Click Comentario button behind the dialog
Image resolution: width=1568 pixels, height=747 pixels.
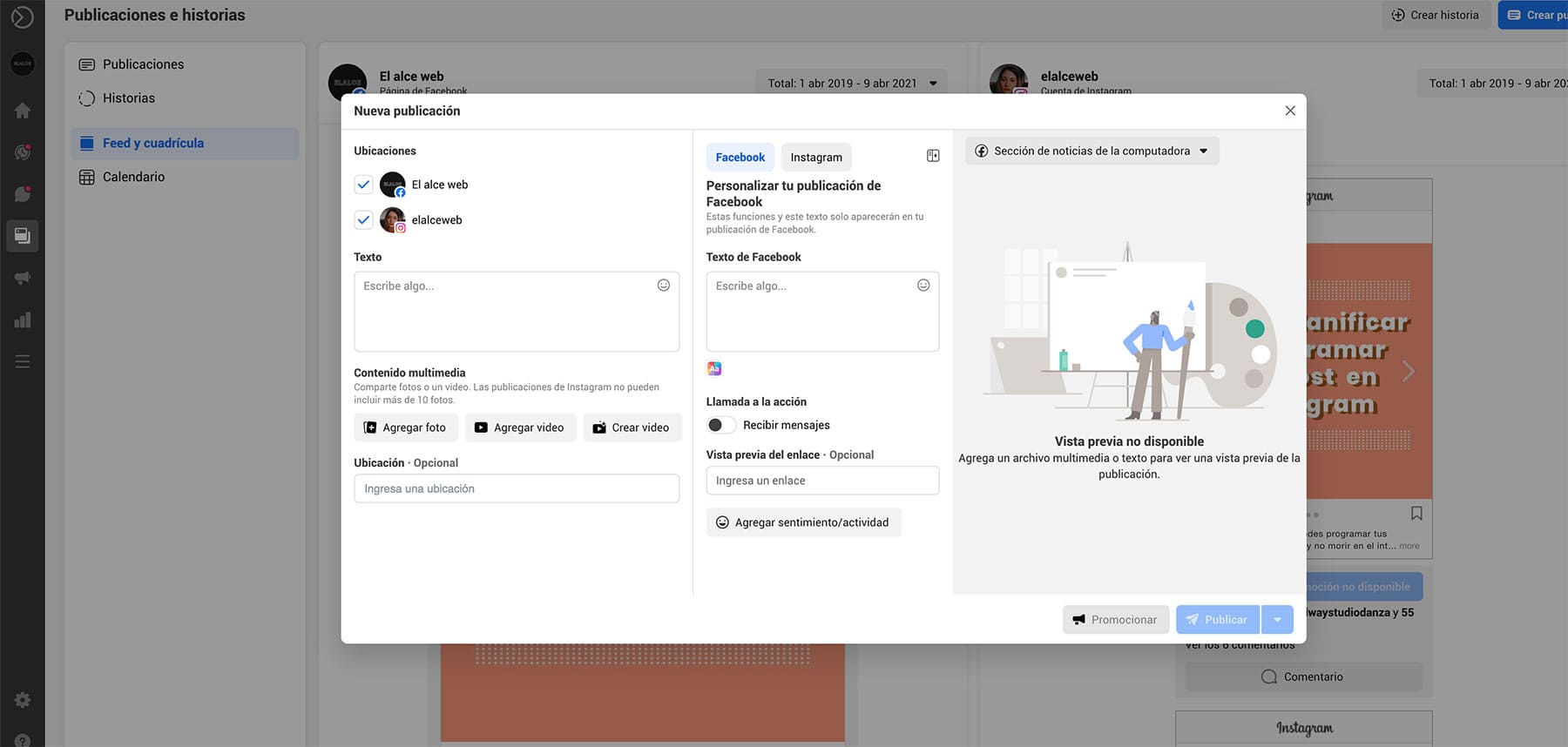[1303, 676]
